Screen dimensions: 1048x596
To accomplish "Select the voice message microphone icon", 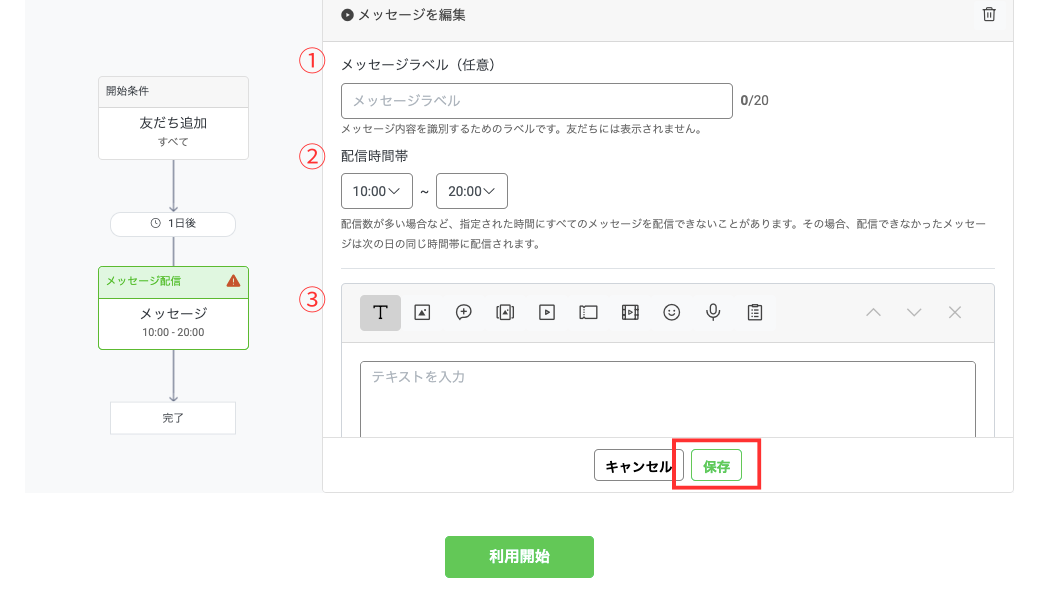I will (713, 312).
